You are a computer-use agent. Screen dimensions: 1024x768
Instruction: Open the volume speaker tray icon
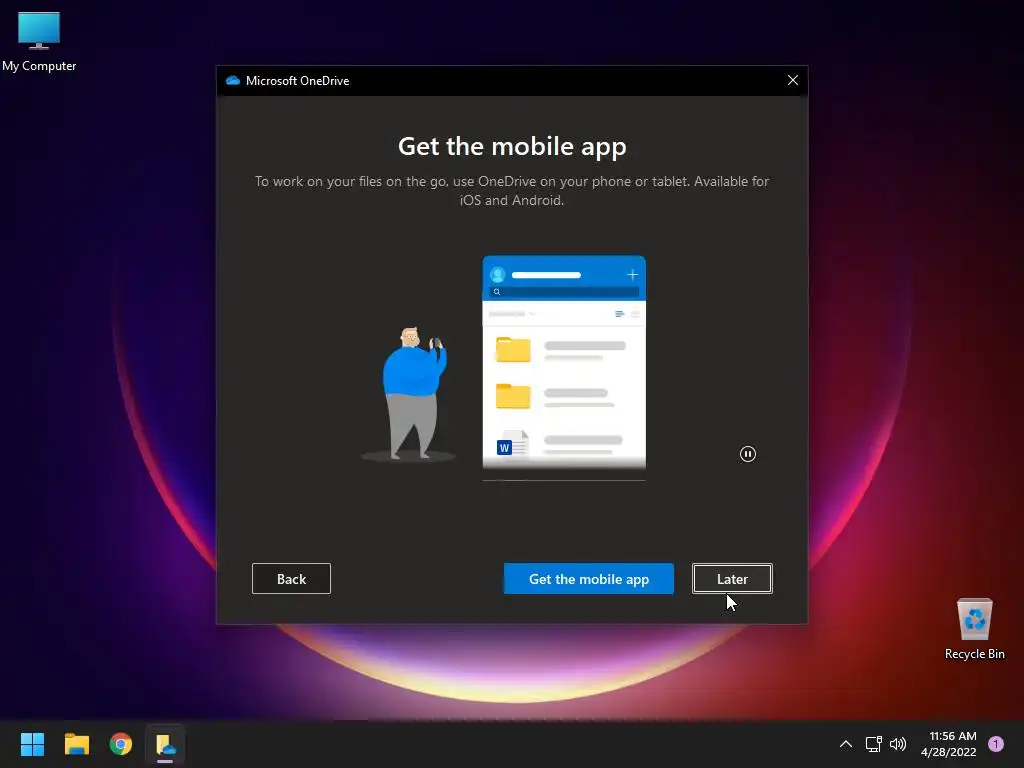click(898, 744)
